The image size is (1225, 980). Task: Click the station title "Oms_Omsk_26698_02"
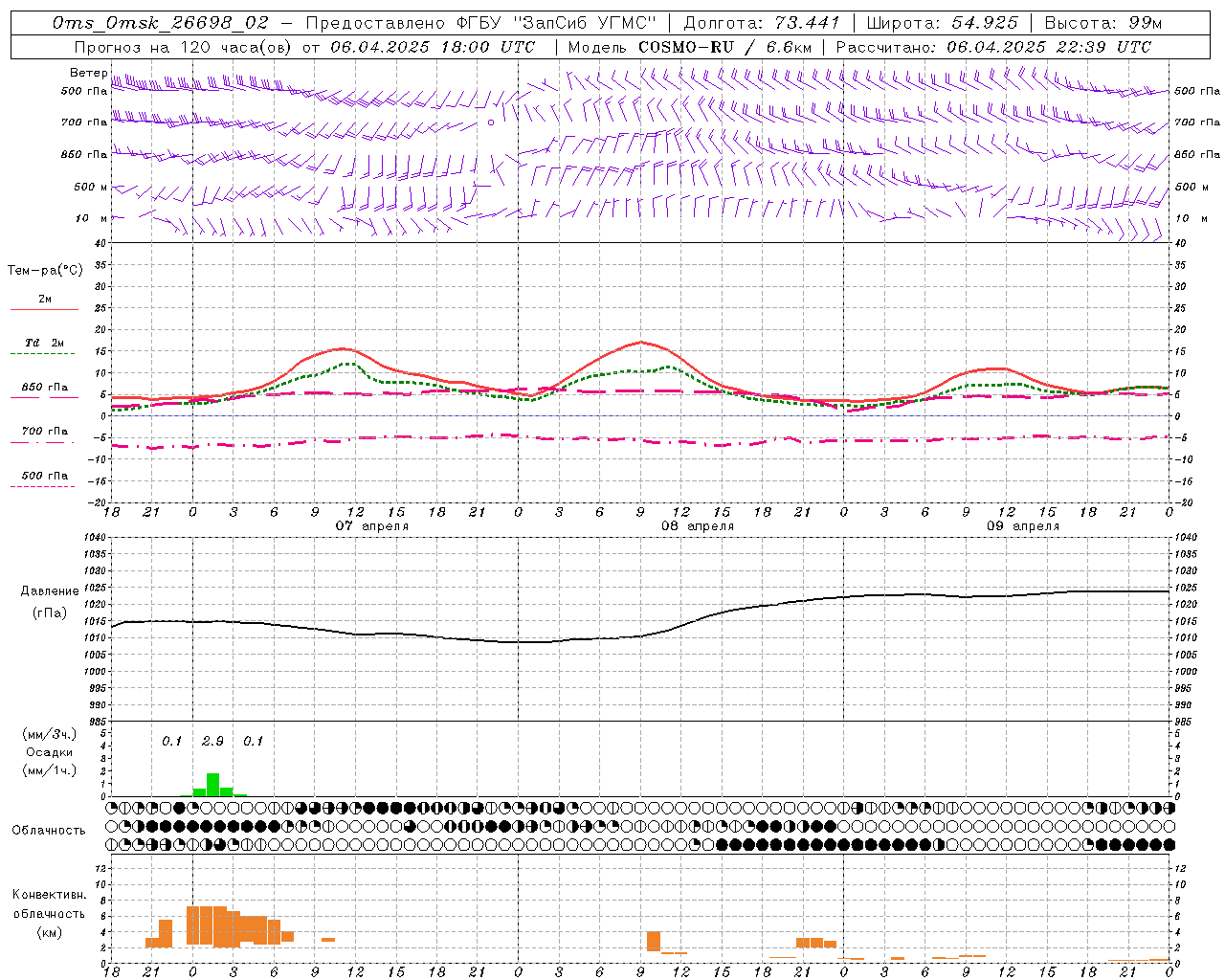coord(161,23)
